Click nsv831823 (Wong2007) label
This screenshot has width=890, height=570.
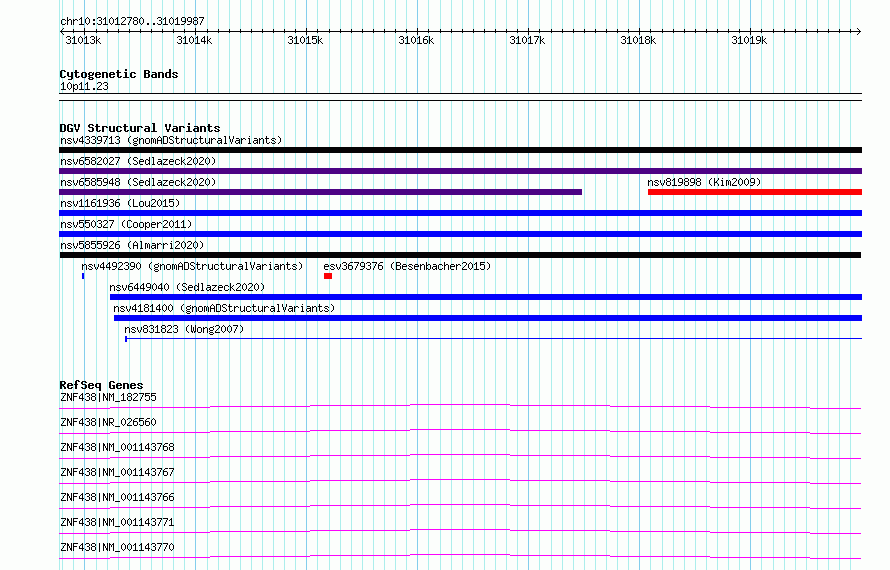click(x=184, y=329)
